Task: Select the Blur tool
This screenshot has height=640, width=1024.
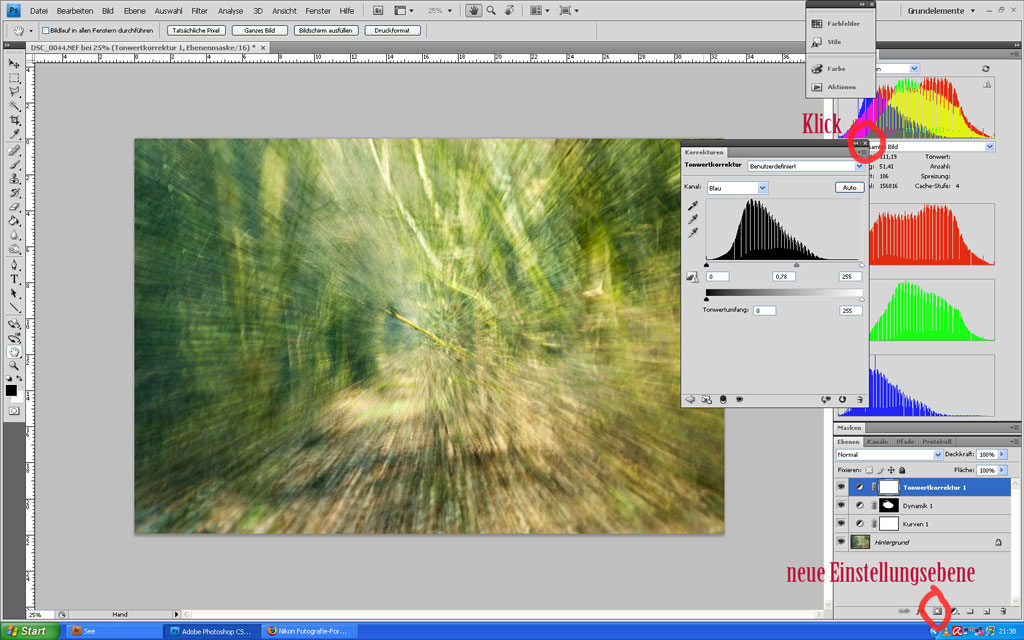Action: (x=14, y=236)
